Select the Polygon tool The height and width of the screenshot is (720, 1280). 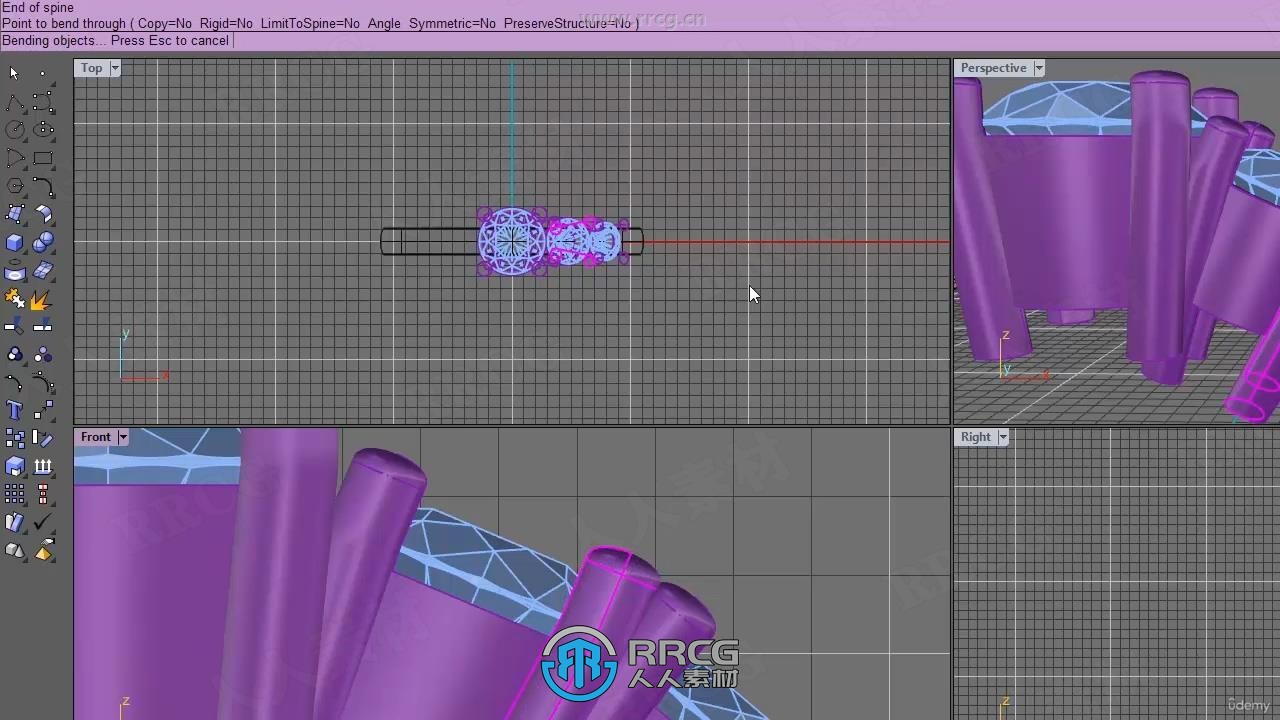pos(14,186)
